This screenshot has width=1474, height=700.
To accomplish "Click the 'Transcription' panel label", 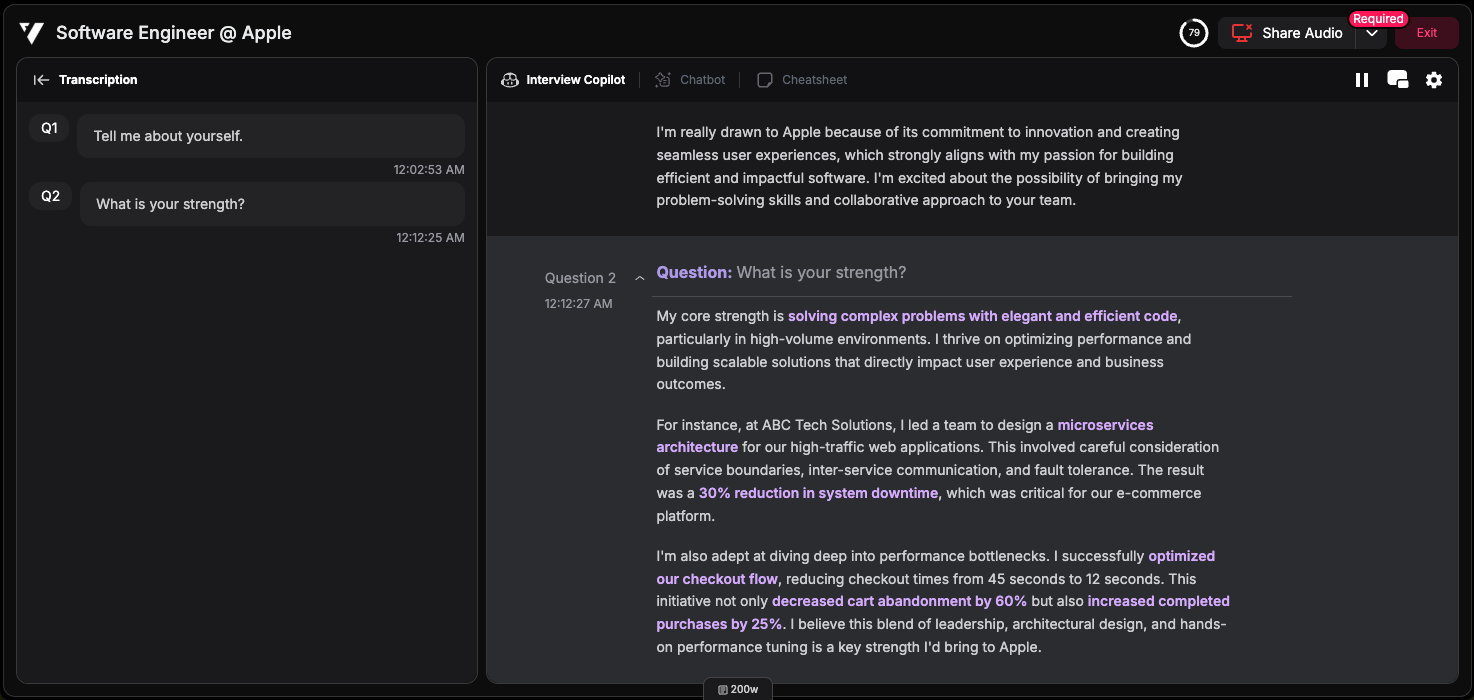I will click(x=98, y=80).
